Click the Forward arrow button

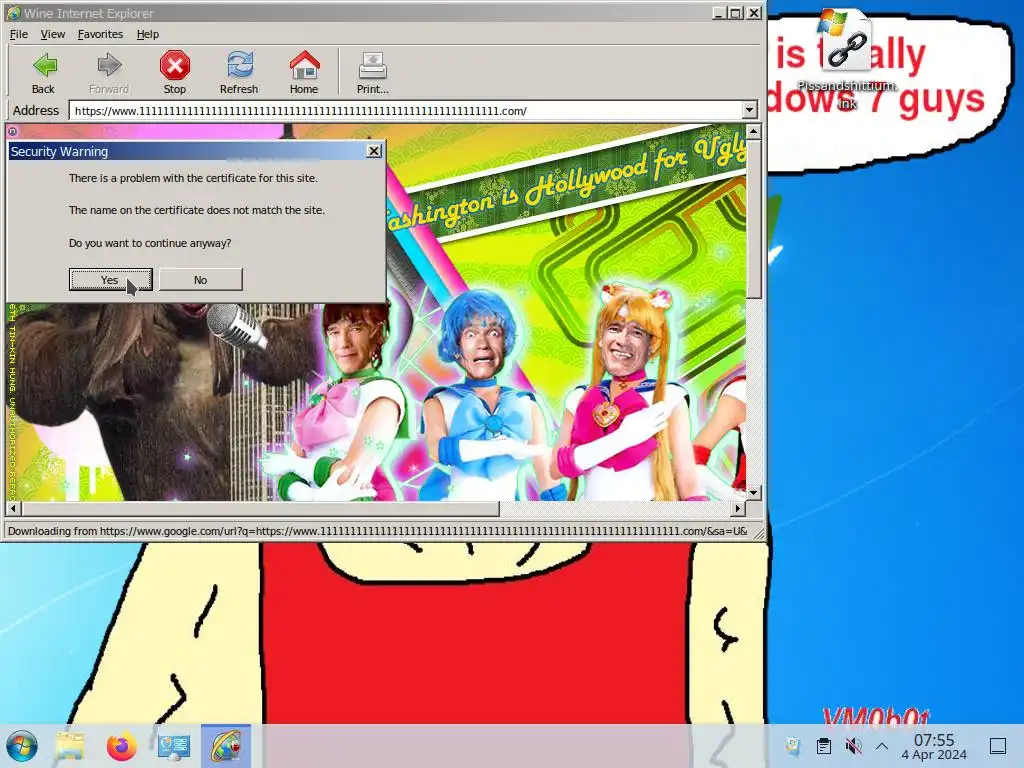[x=108, y=72]
